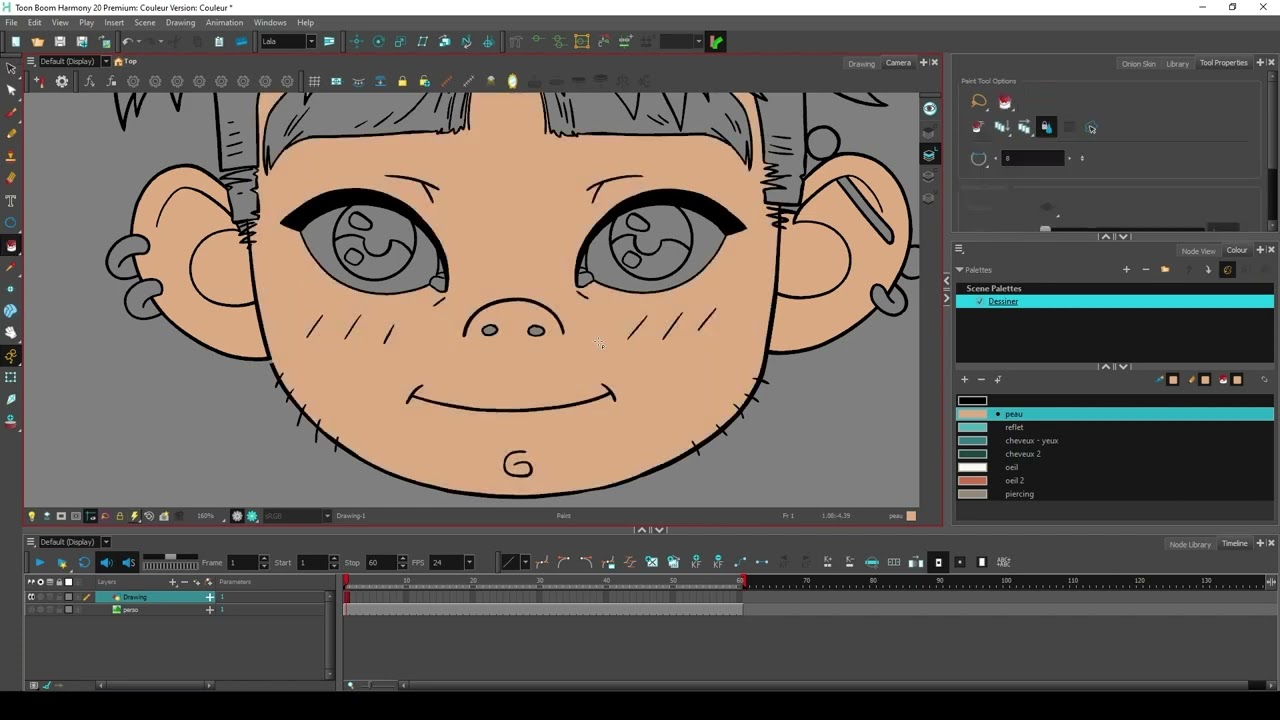1280x720 pixels.
Task: Open the Lala workspace dropdown
Action: (x=311, y=42)
